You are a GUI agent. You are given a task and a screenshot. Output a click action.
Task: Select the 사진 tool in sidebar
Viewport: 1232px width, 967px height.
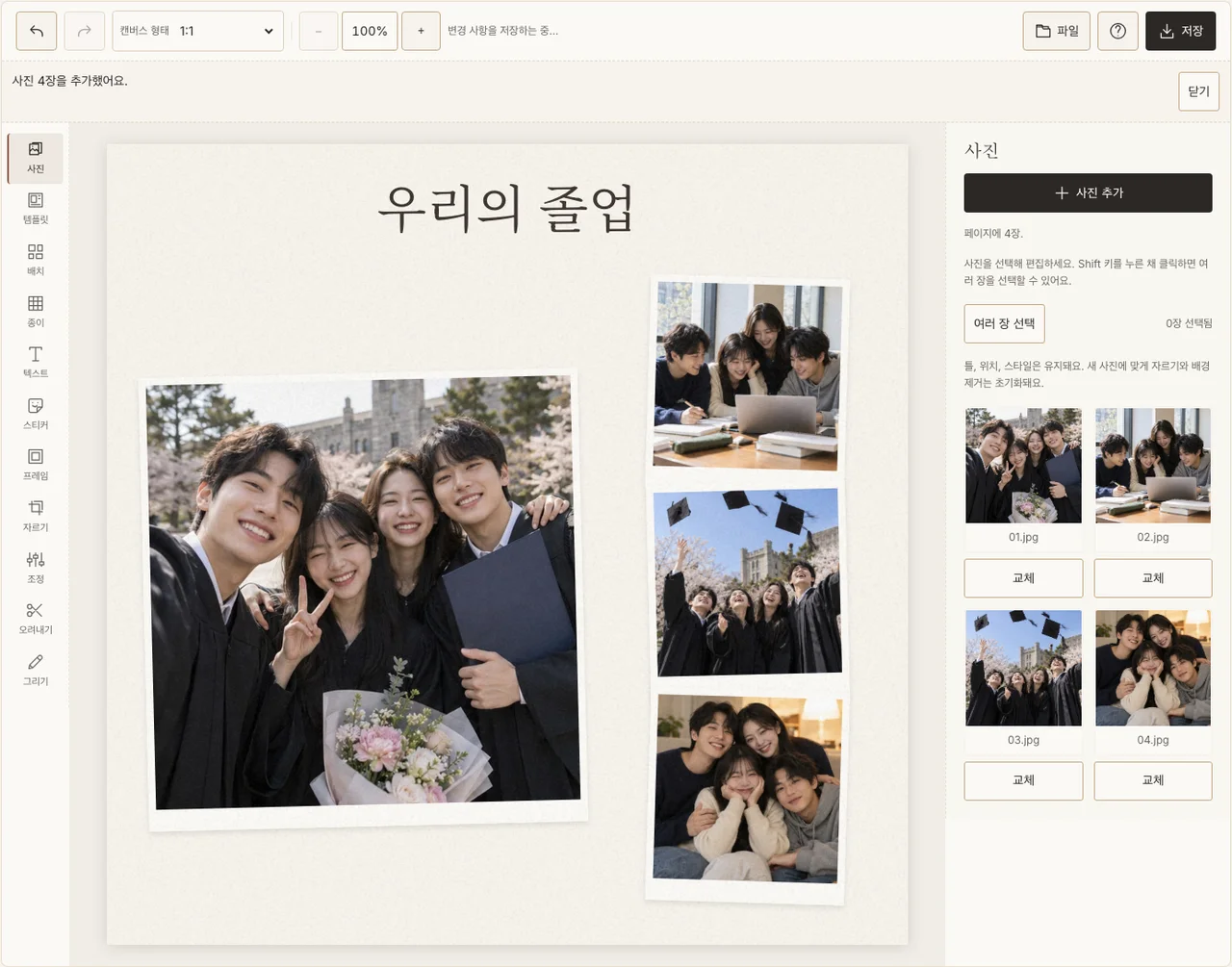click(x=36, y=158)
